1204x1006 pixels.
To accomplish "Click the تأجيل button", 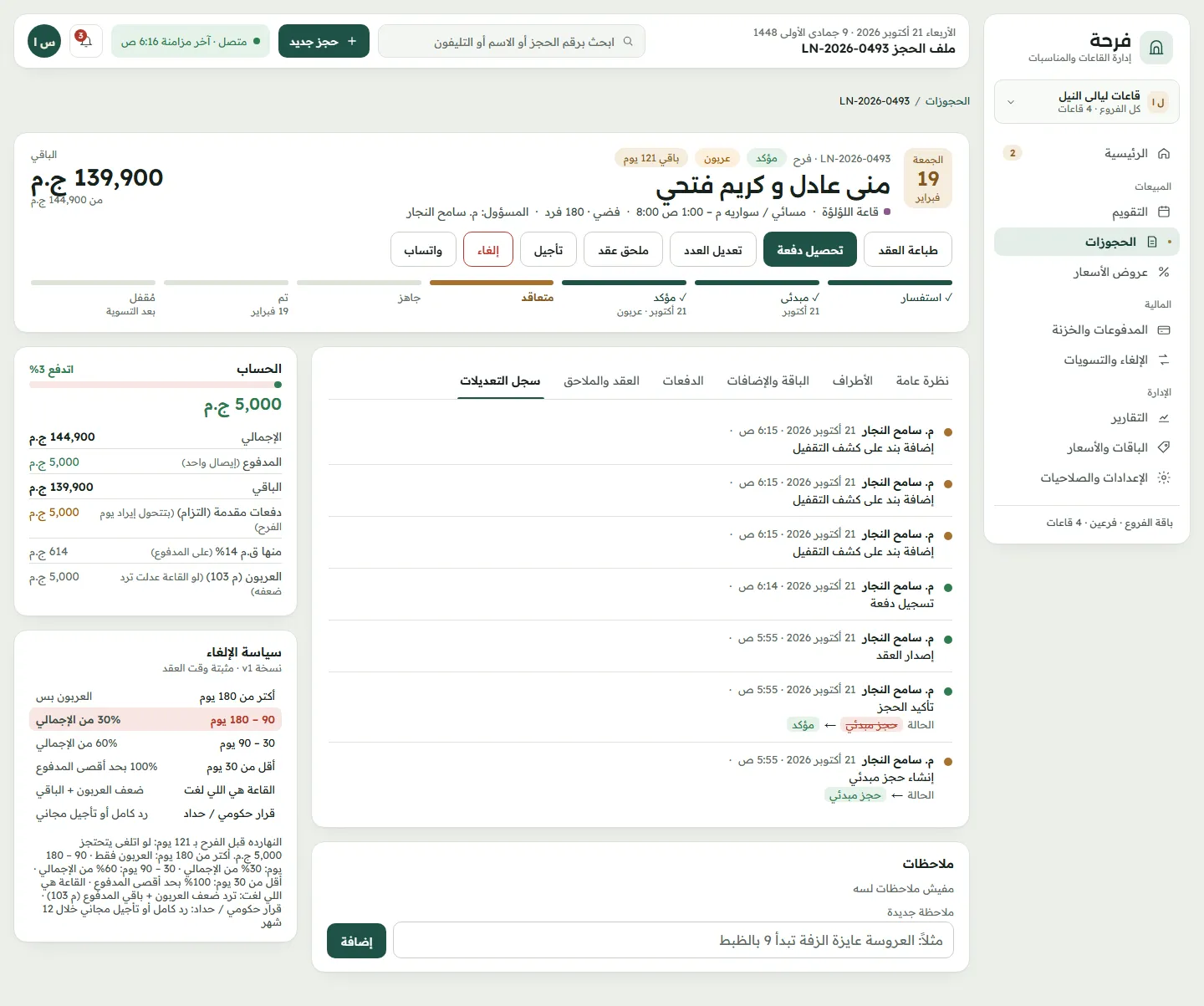I will click(x=548, y=250).
